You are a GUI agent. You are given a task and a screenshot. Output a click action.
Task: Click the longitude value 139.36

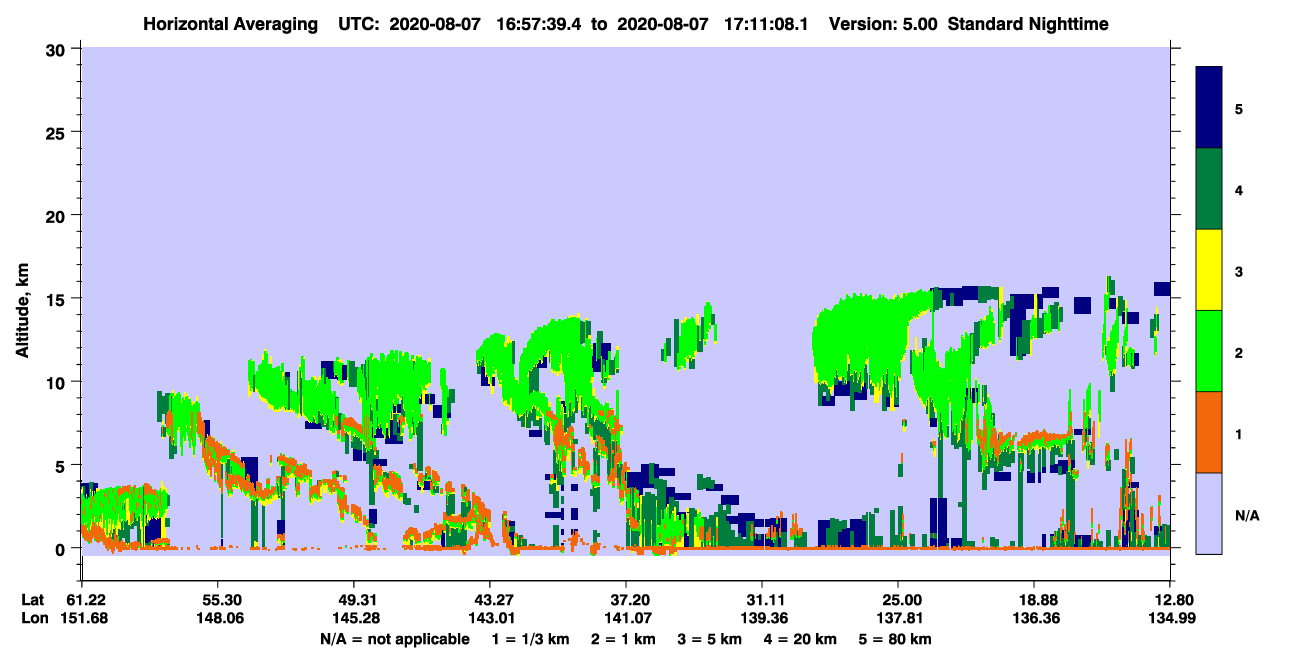pos(762,618)
